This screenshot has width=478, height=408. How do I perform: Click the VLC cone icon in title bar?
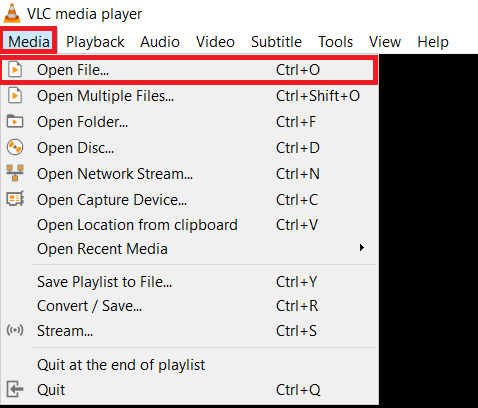[12, 13]
